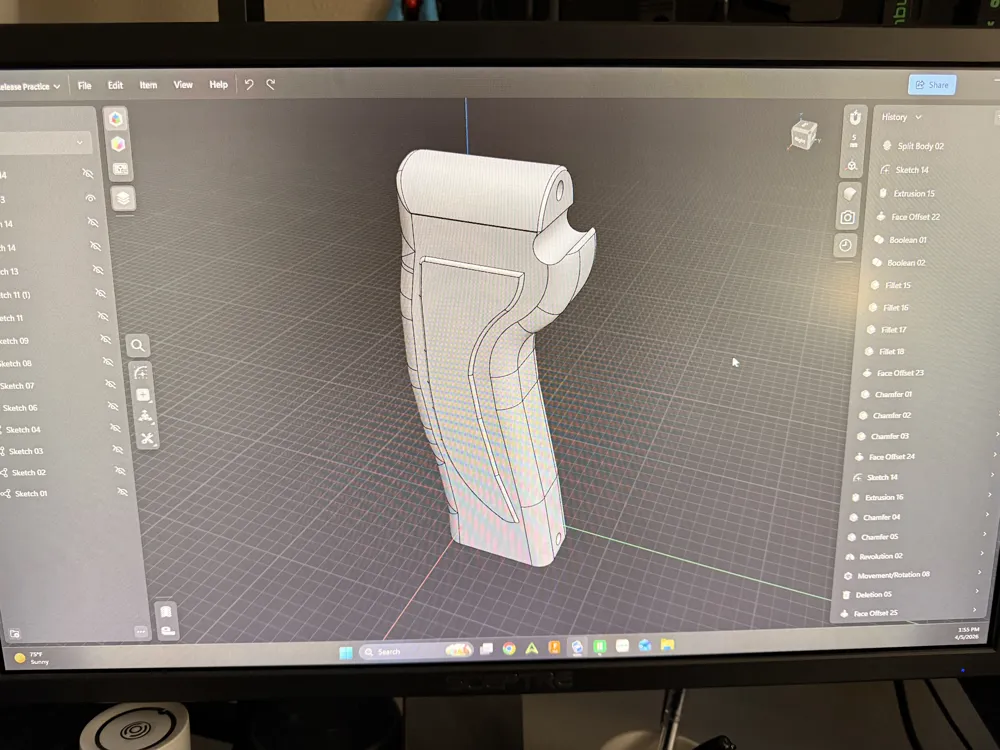This screenshot has height=750, width=1000.
Task: Select Sketch 02 in Items list
Action: (x=23, y=473)
